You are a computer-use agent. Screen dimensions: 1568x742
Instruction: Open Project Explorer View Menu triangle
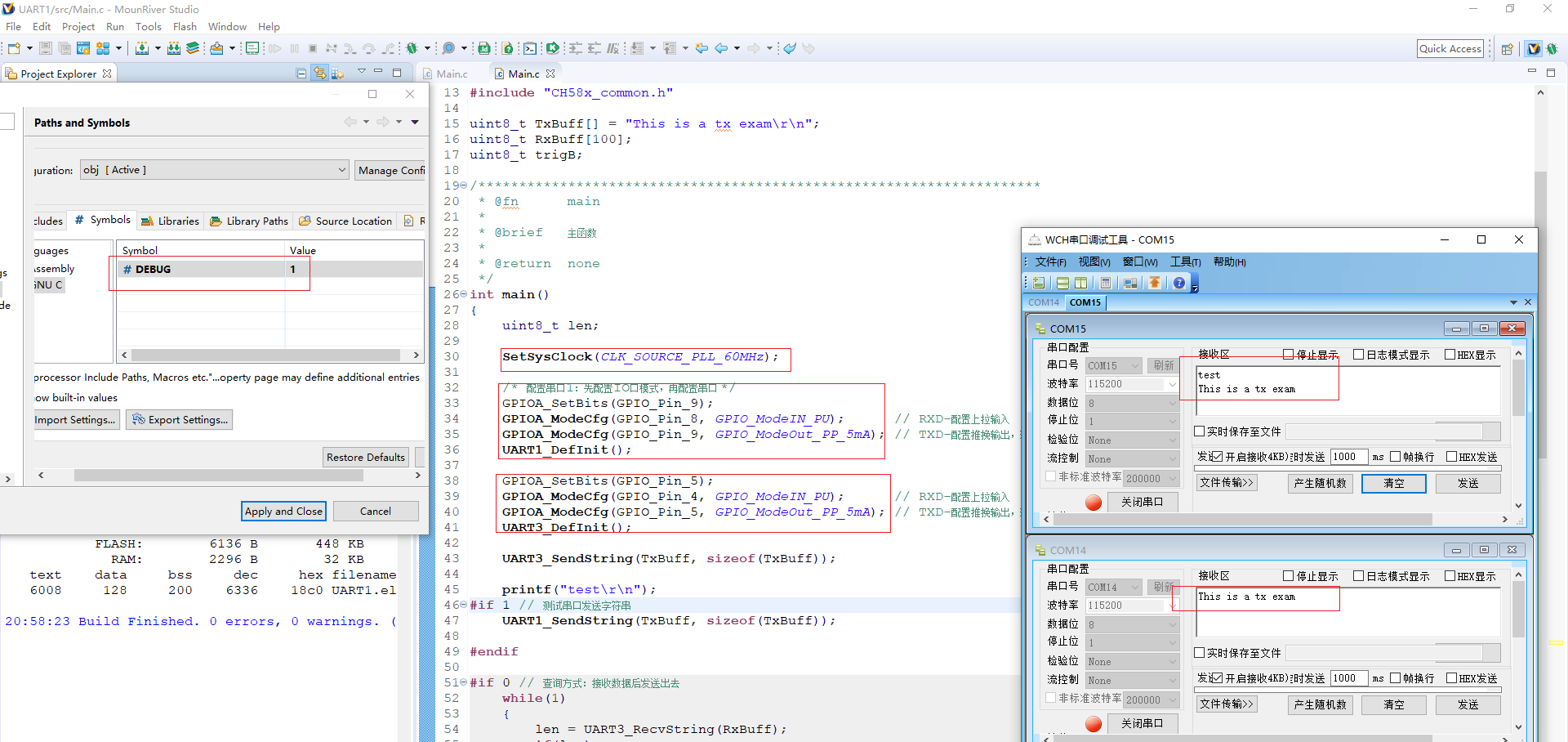[362, 72]
